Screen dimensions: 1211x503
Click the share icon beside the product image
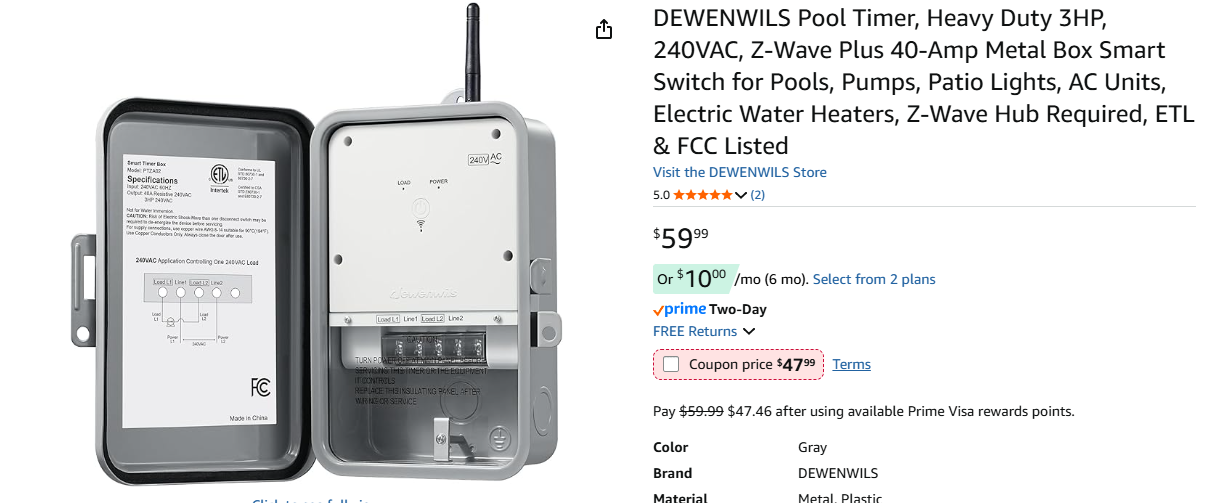coord(604,30)
